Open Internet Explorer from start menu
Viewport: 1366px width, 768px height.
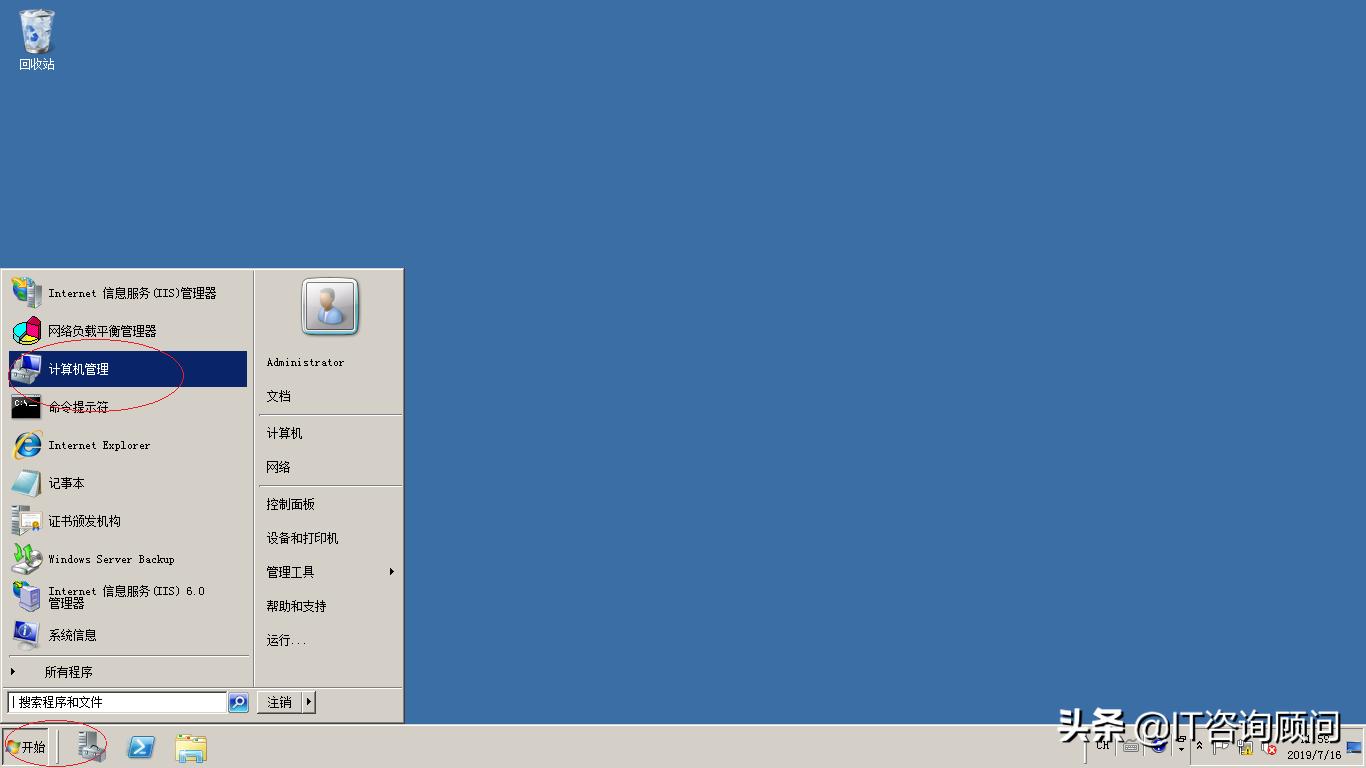(98, 444)
